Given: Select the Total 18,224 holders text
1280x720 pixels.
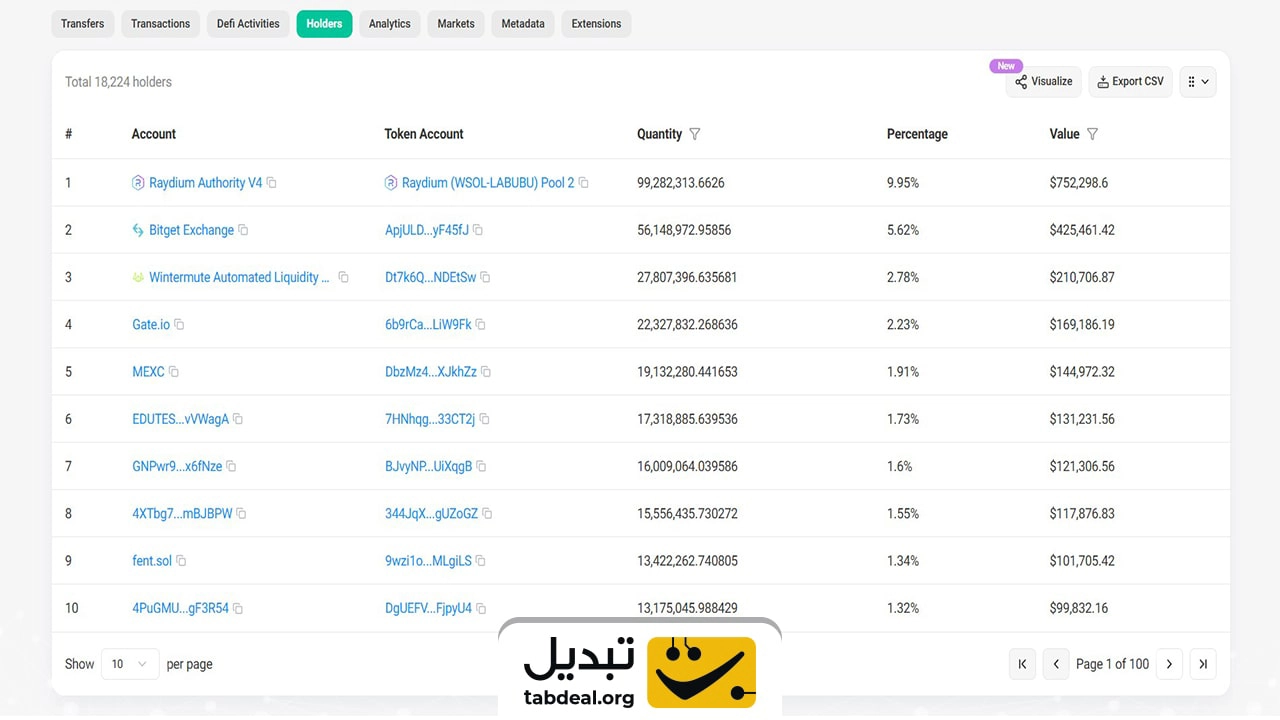Looking at the screenshot, I should (x=118, y=82).
